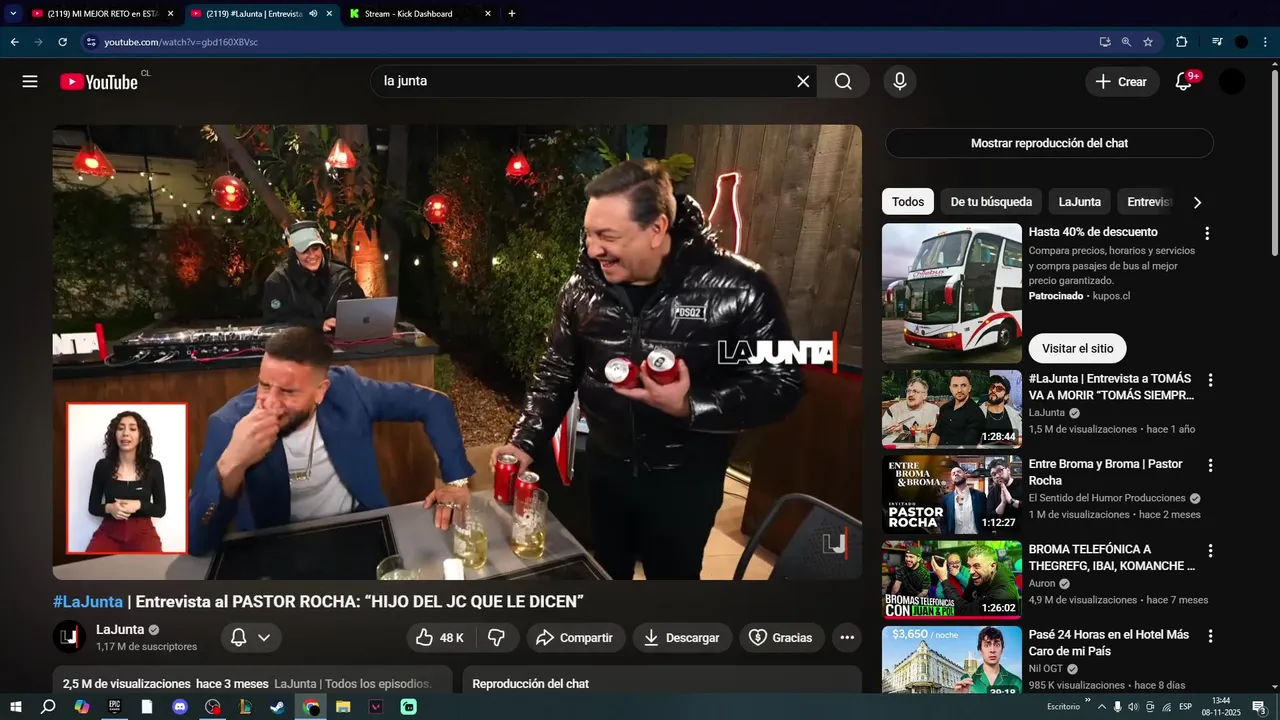Open a new browser tab
This screenshot has height=720, width=1280.
coord(512,14)
